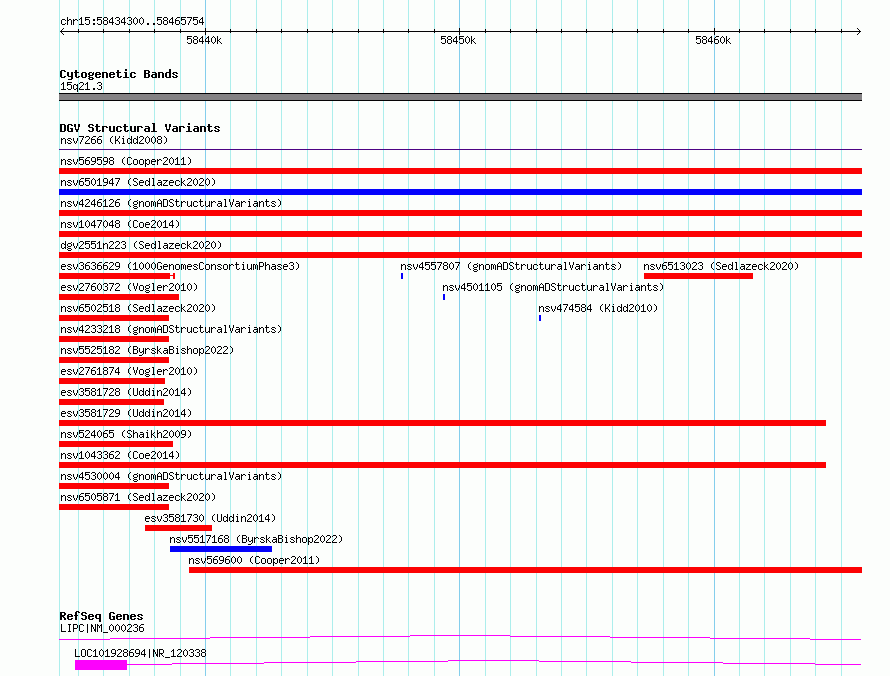Open variant nsv1043362 (Coe2014)
This screenshot has width=890, height=676.
120,455
